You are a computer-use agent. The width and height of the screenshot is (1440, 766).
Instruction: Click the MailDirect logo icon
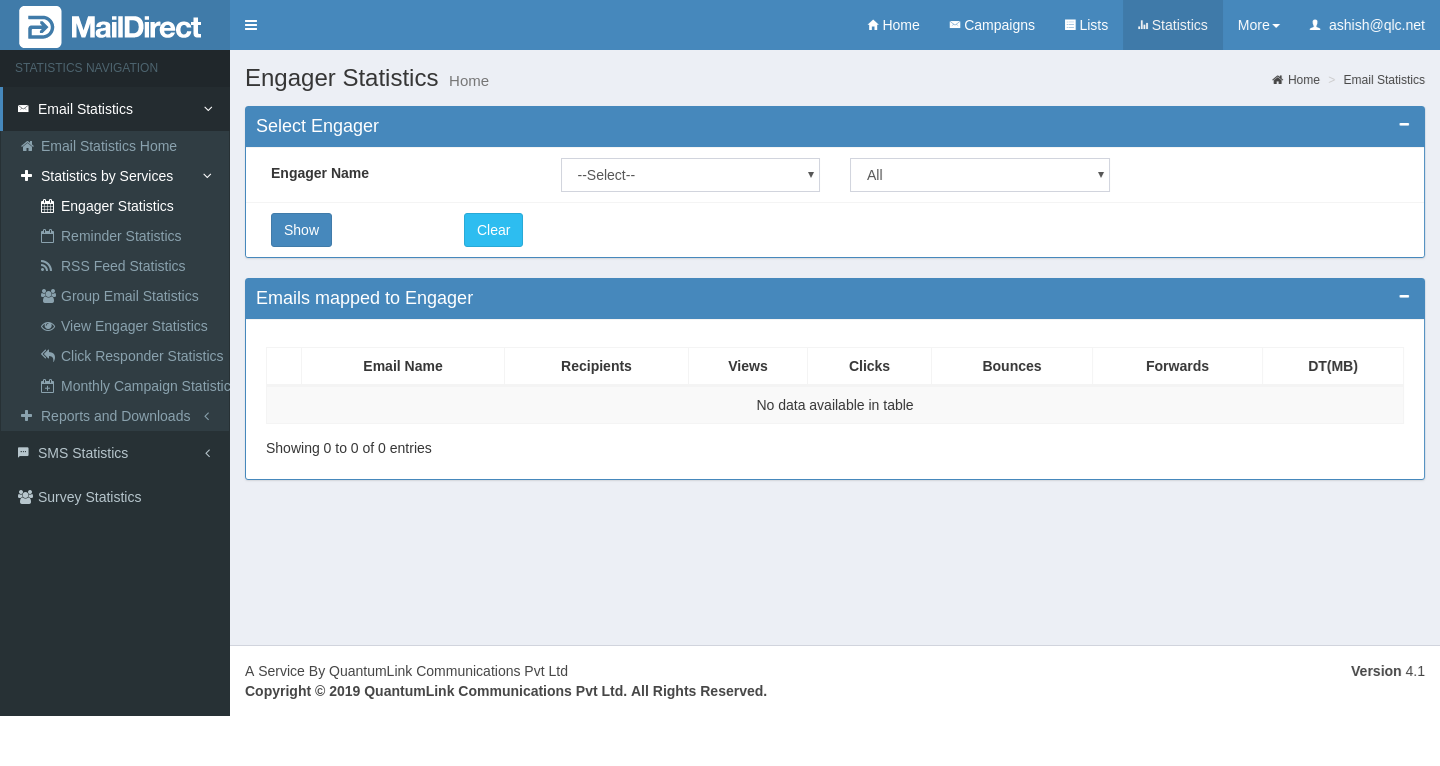(40, 27)
